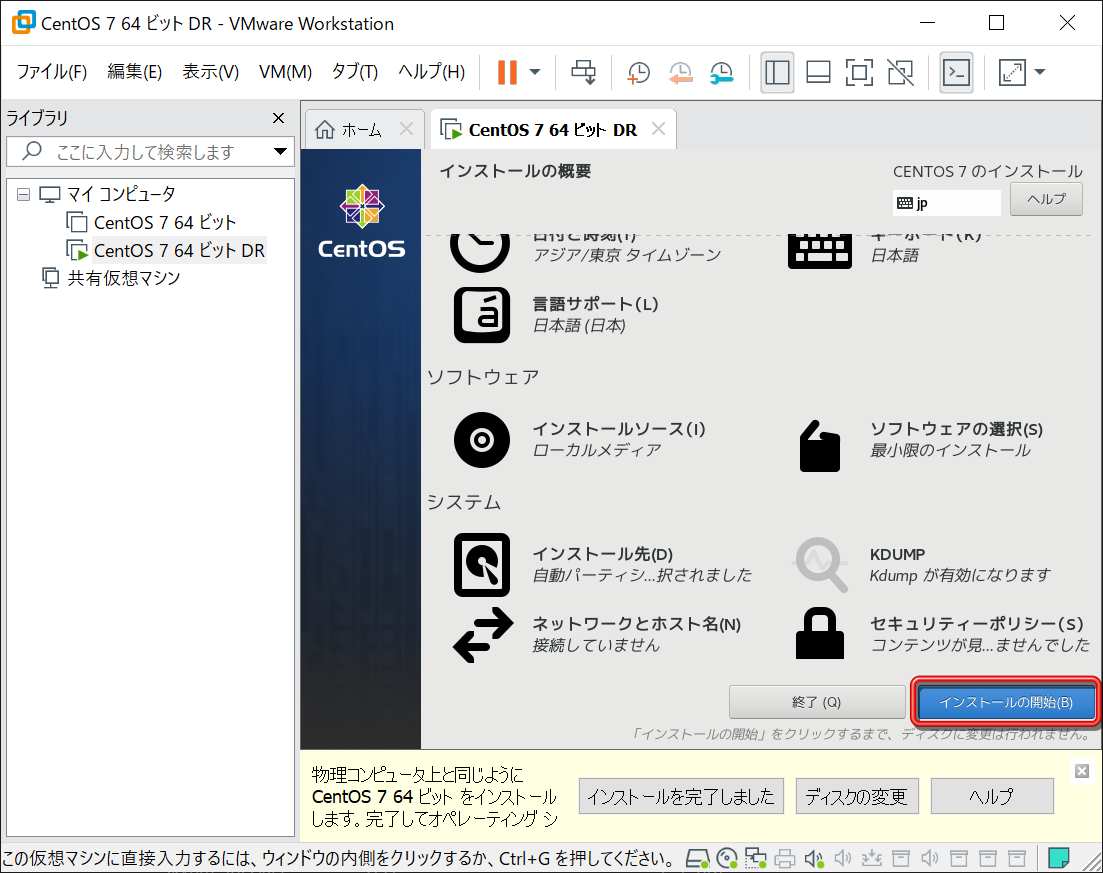Click インストールを完了しました button
Image resolution: width=1103 pixels, height=873 pixels.
click(x=681, y=796)
